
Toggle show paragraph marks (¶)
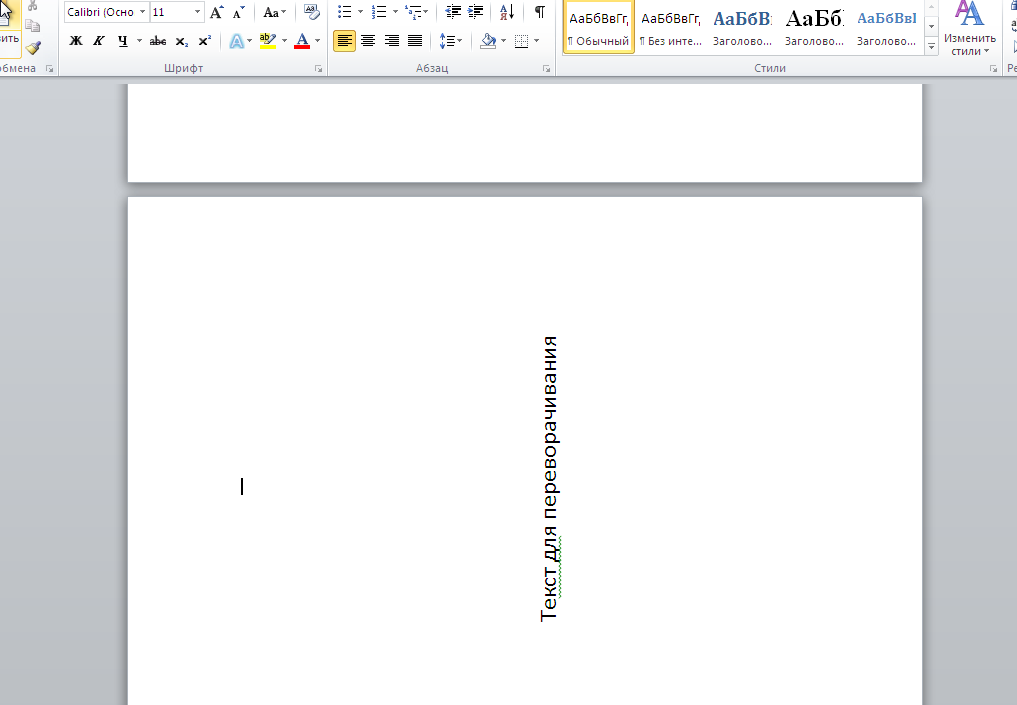point(540,12)
